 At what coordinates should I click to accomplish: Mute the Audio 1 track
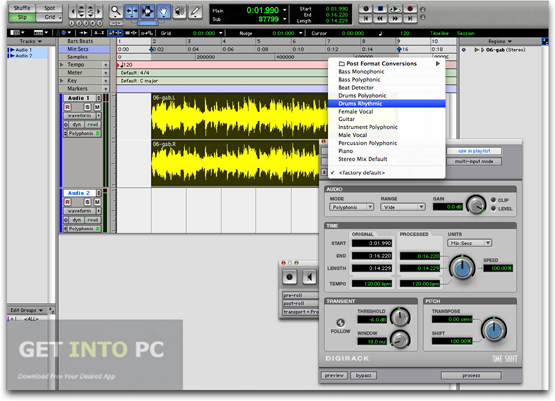[97, 107]
